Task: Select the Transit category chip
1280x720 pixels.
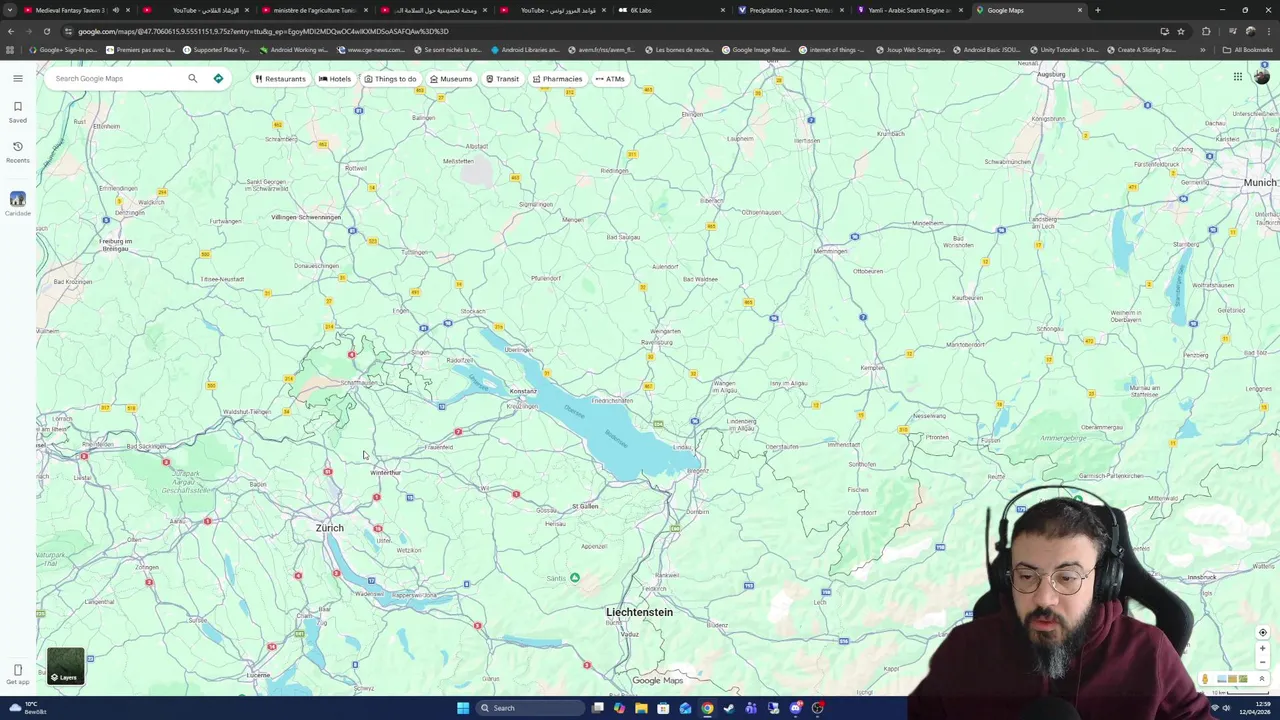Action: 503,79
